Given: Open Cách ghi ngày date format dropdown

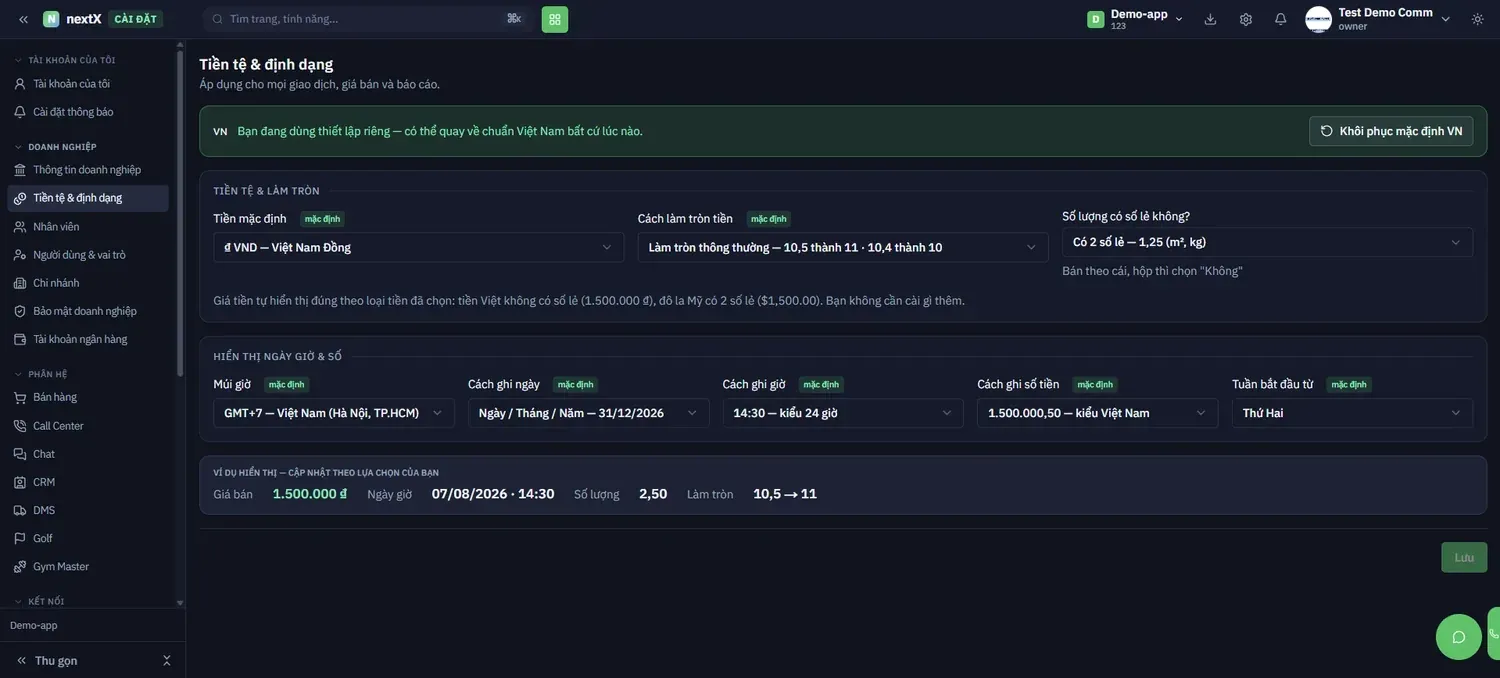Looking at the screenshot, I should click(x=589, y=413).
